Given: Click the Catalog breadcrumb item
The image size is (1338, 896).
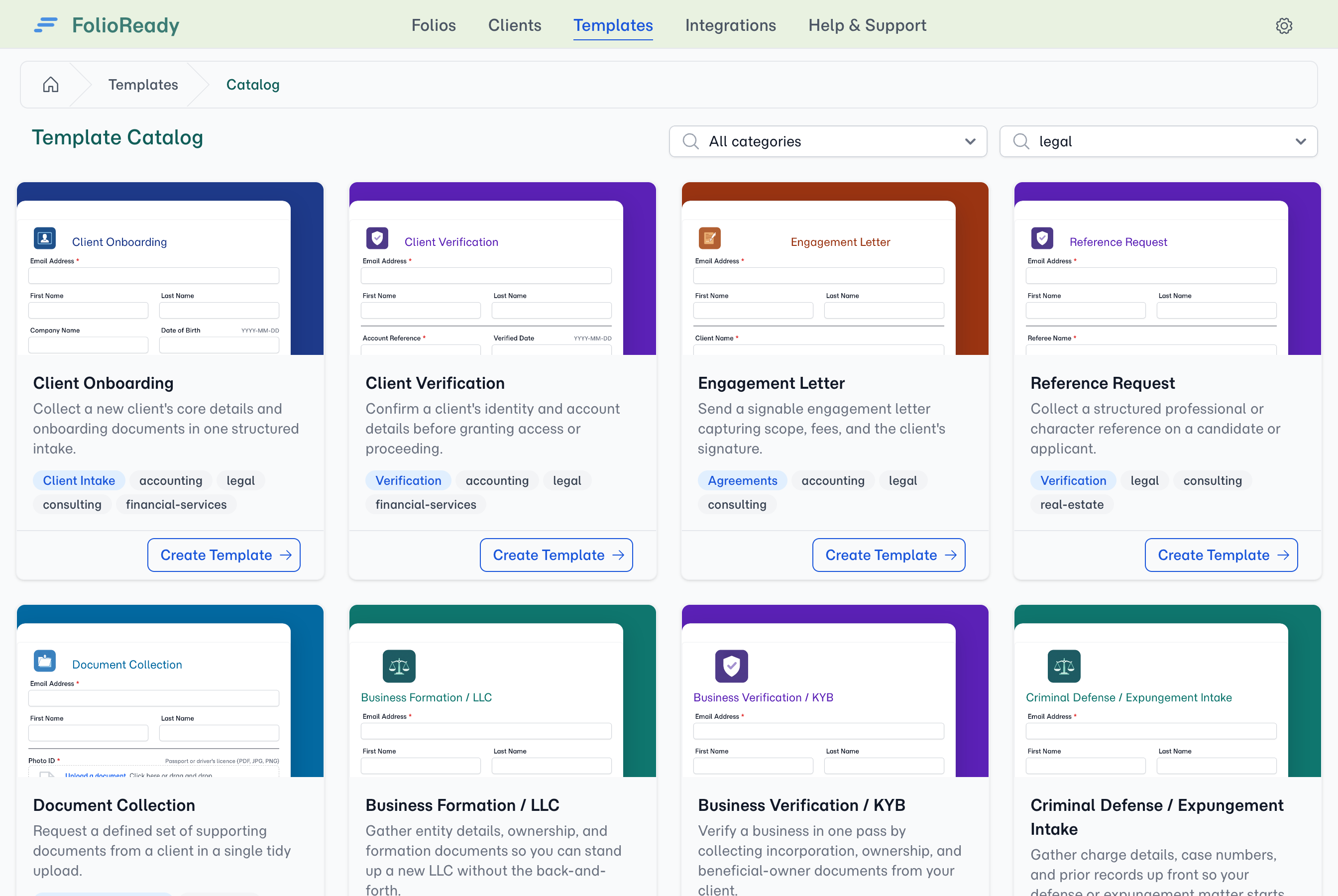Looking at the screenshot, I should click(x=253, y=85).
